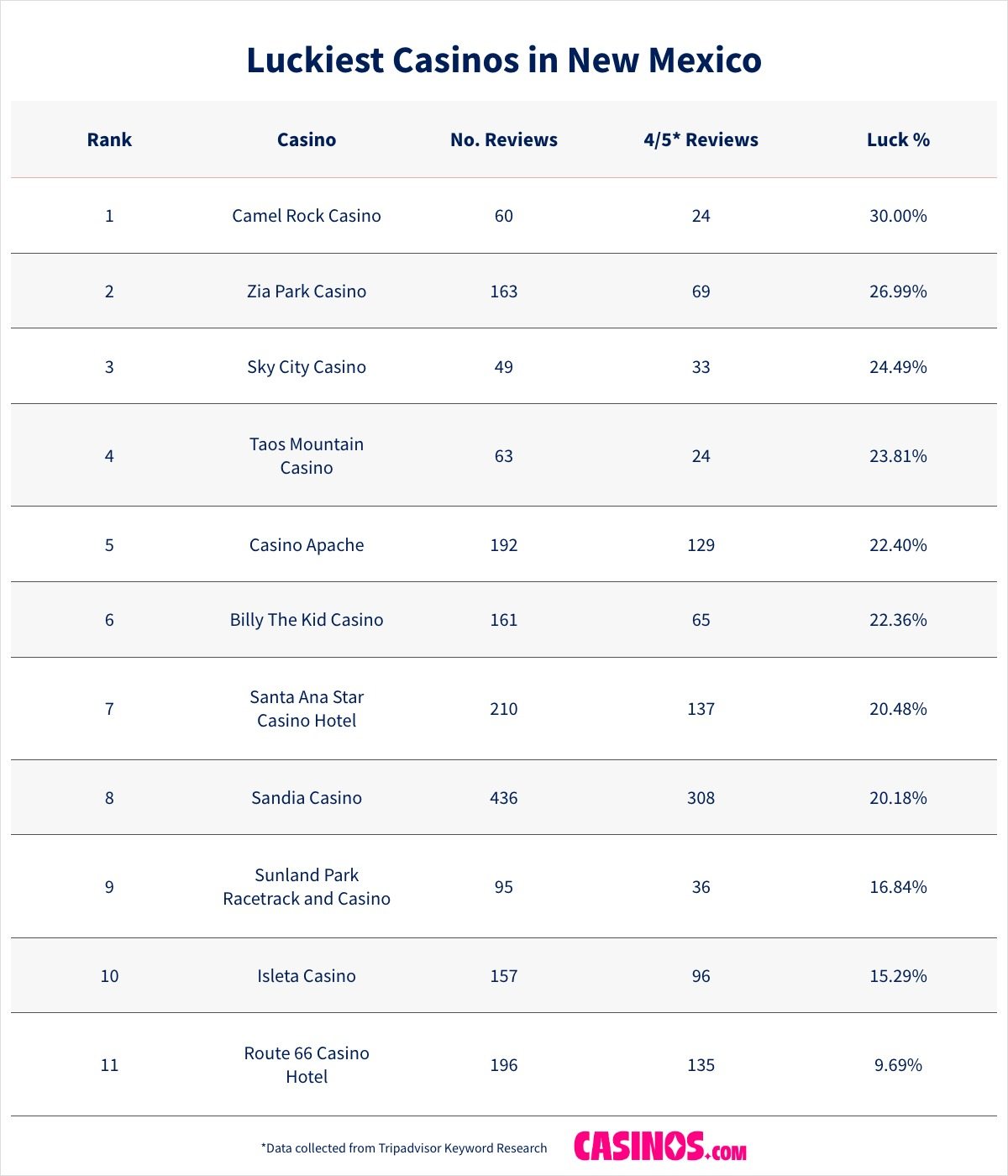Screen dimensions: 1008x1176
Task: Click the Sky City Casino entry
Action: [x=307, y=367]
